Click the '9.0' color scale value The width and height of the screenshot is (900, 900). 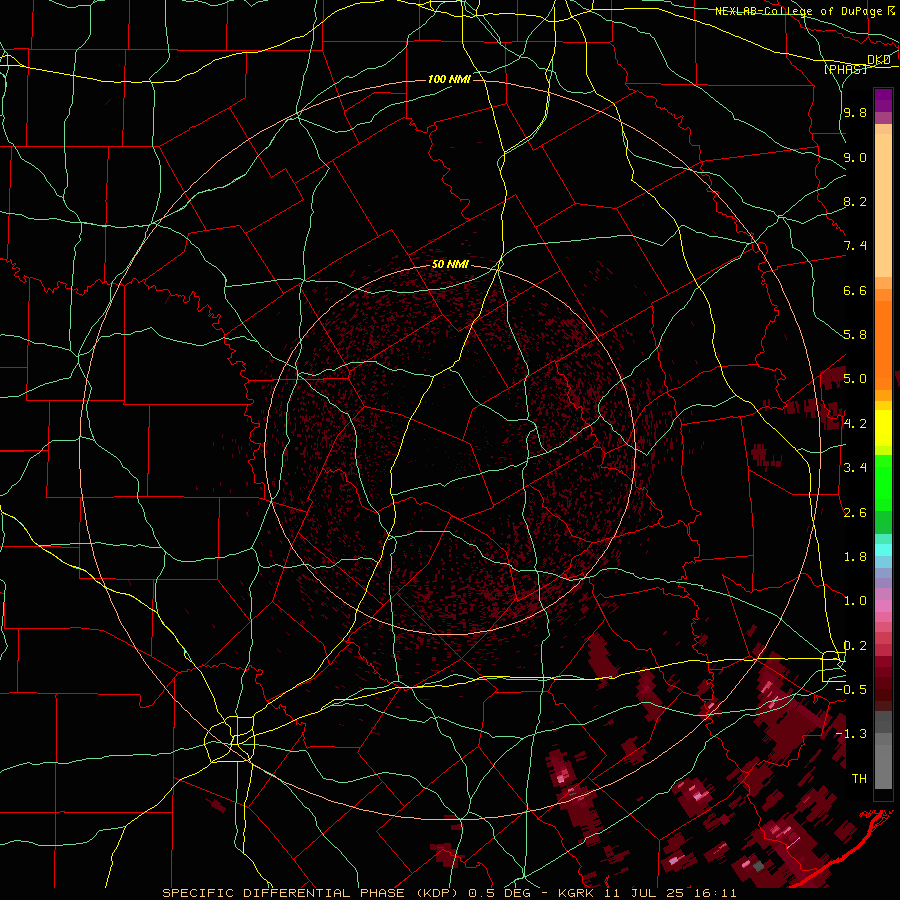coord(855,157)
